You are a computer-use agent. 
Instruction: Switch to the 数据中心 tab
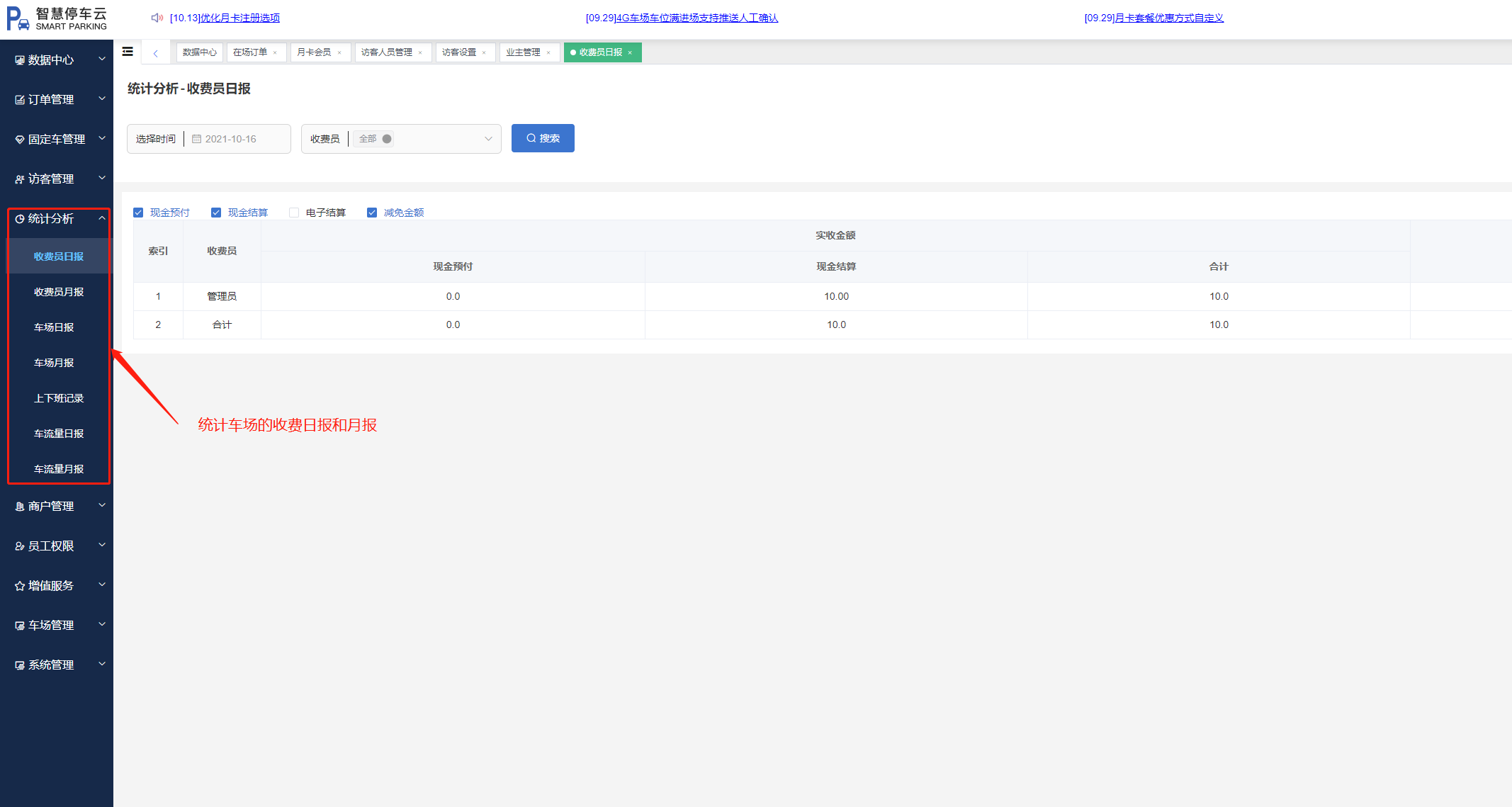click(200, 52)
